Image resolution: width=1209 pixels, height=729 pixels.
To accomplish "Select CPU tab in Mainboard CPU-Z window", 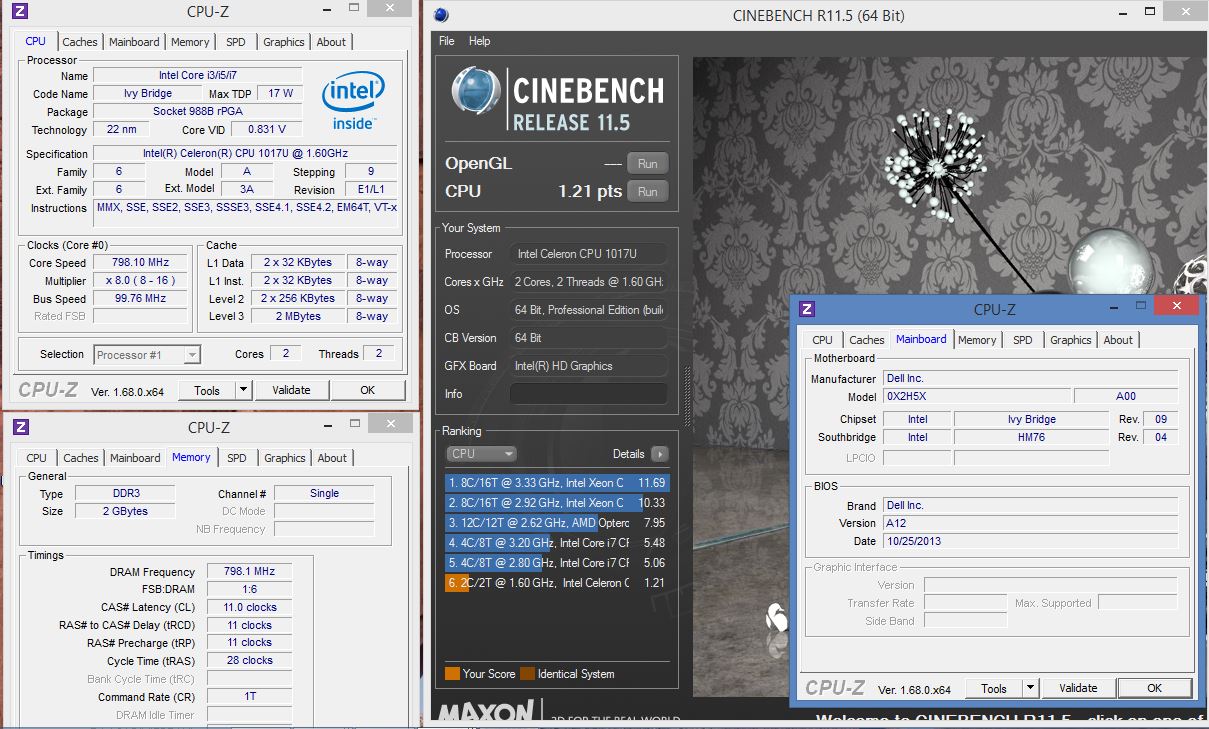I will pyautogui.click(x=823, y=340).
